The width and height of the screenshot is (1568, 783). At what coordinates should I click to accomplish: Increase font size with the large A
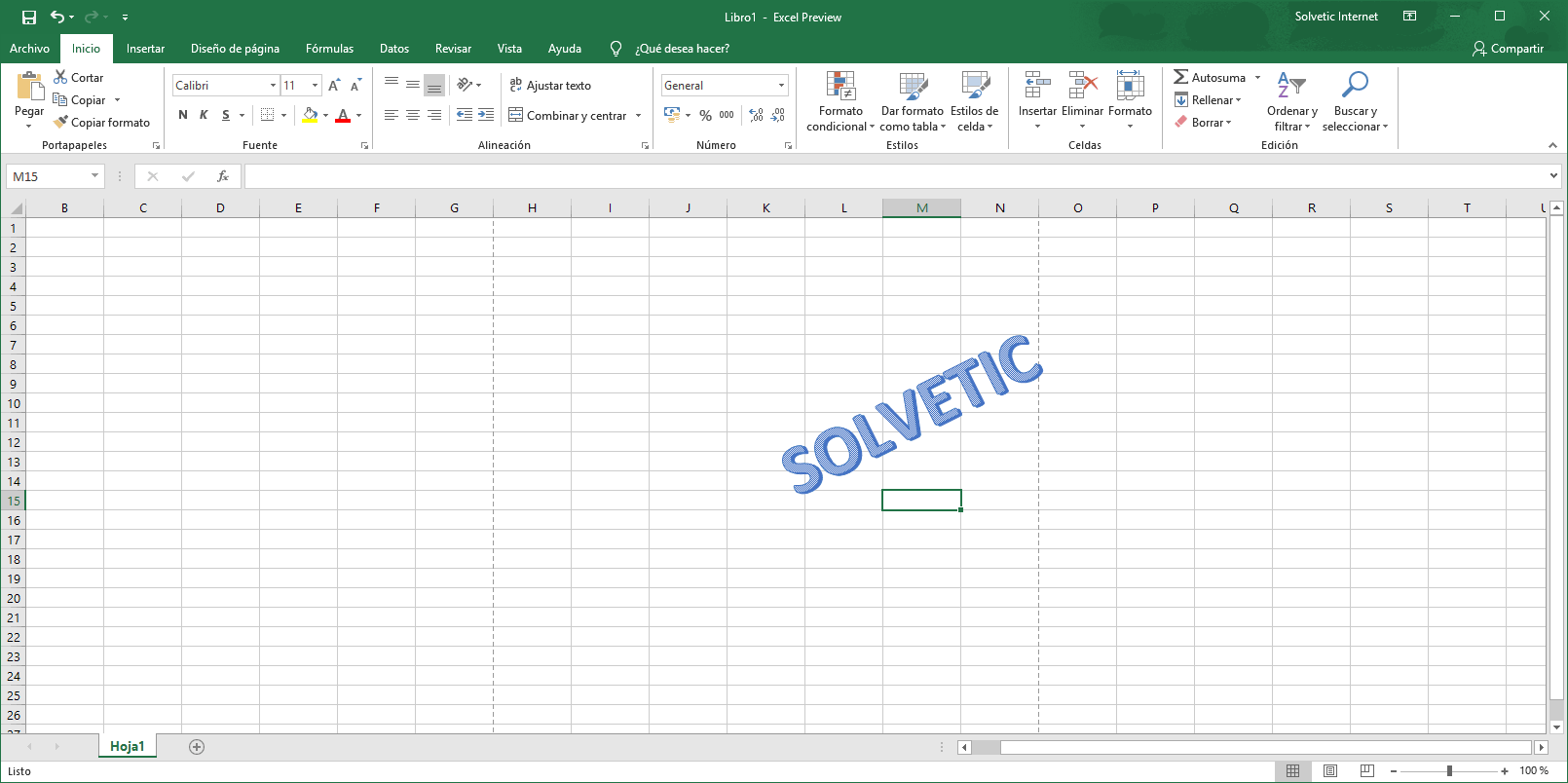335,86
